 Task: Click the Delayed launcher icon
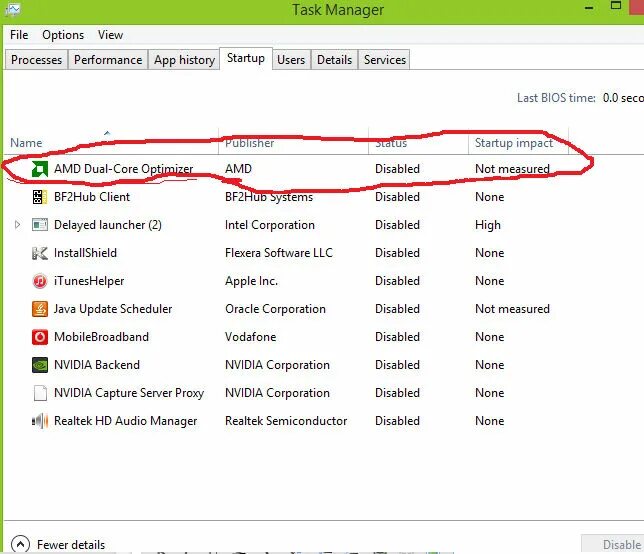(x=40, y=225)
